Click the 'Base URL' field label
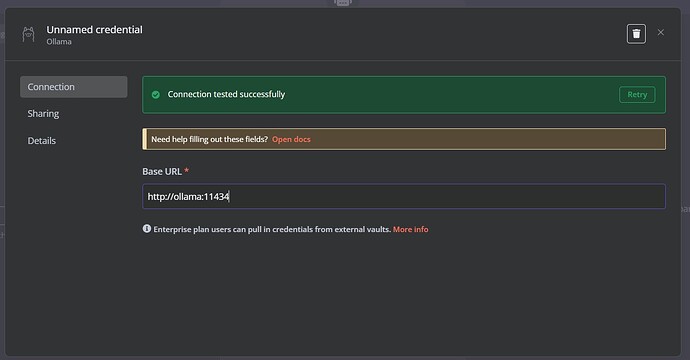This screenshot has width=690, height=360. pos(161,172)
